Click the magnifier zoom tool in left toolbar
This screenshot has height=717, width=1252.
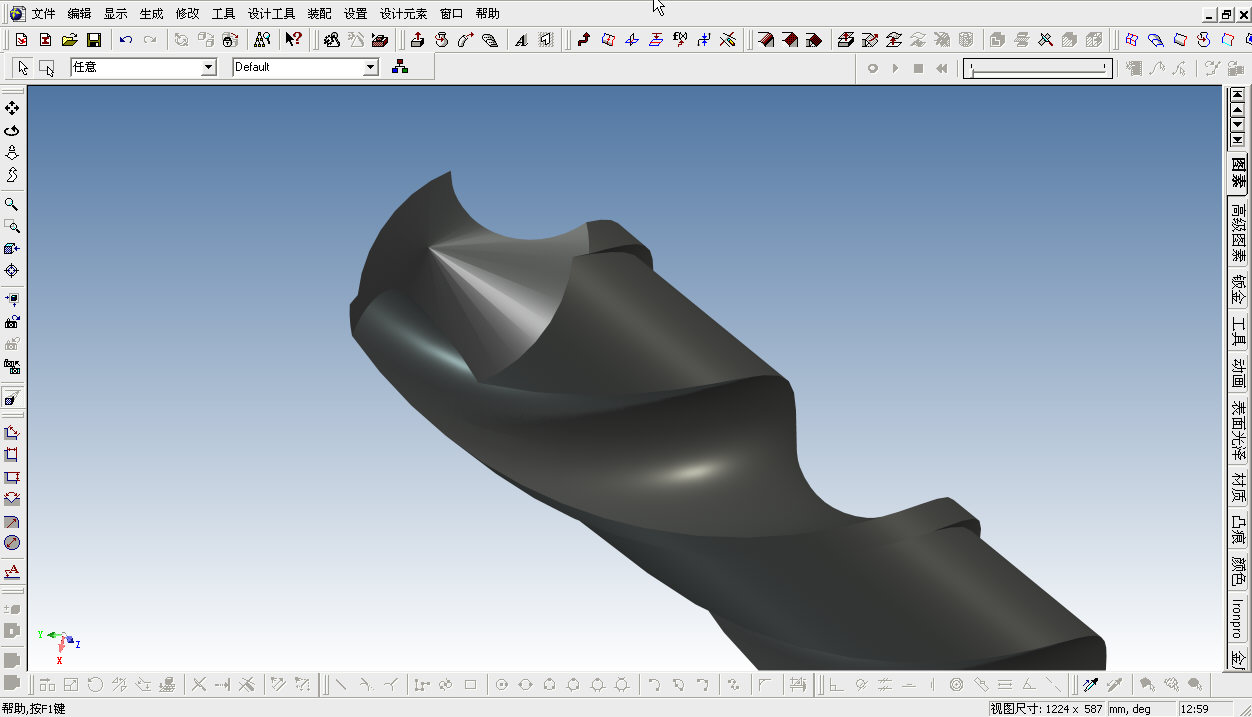(12, 204)
